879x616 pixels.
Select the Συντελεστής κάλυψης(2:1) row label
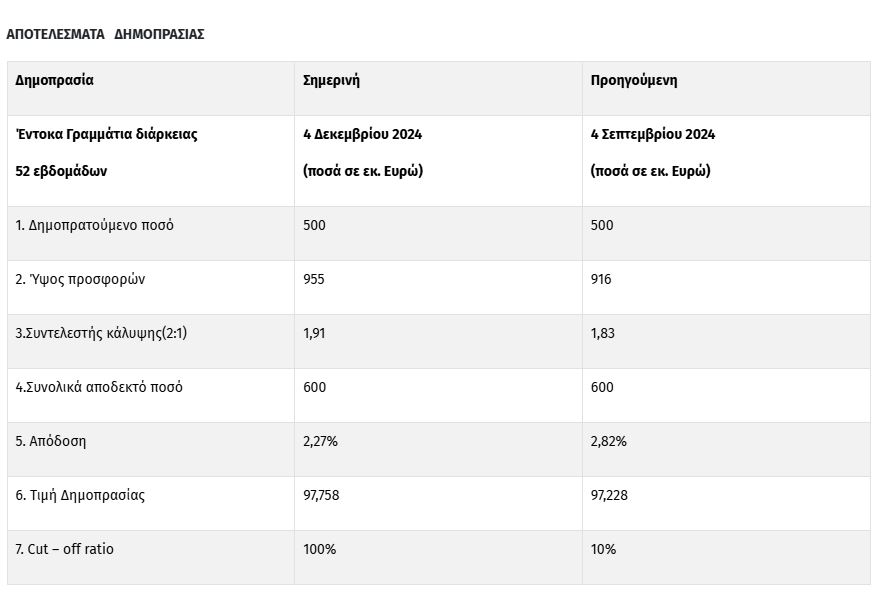(x=101, y=333)
